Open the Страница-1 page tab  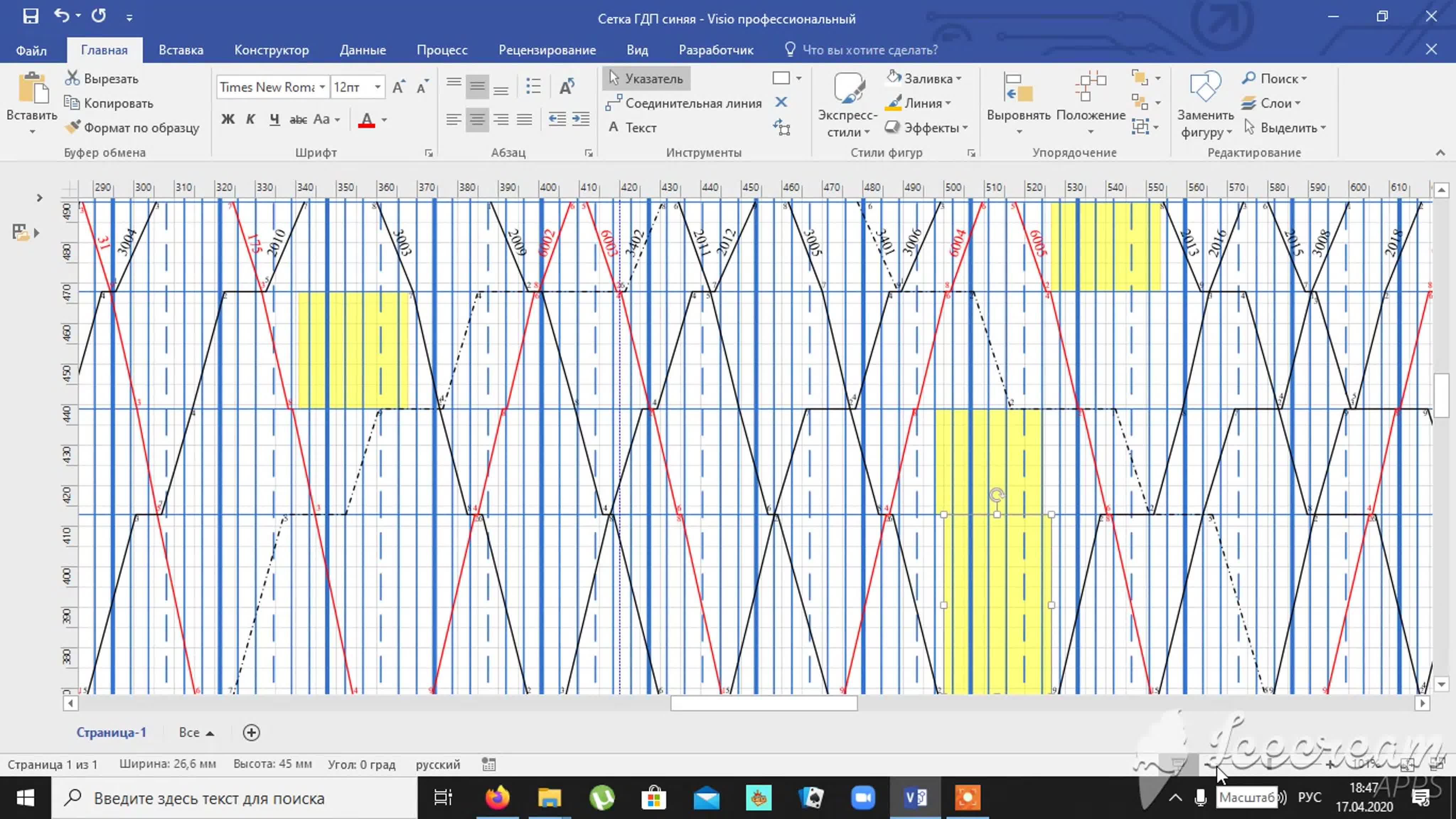point(111,733)
